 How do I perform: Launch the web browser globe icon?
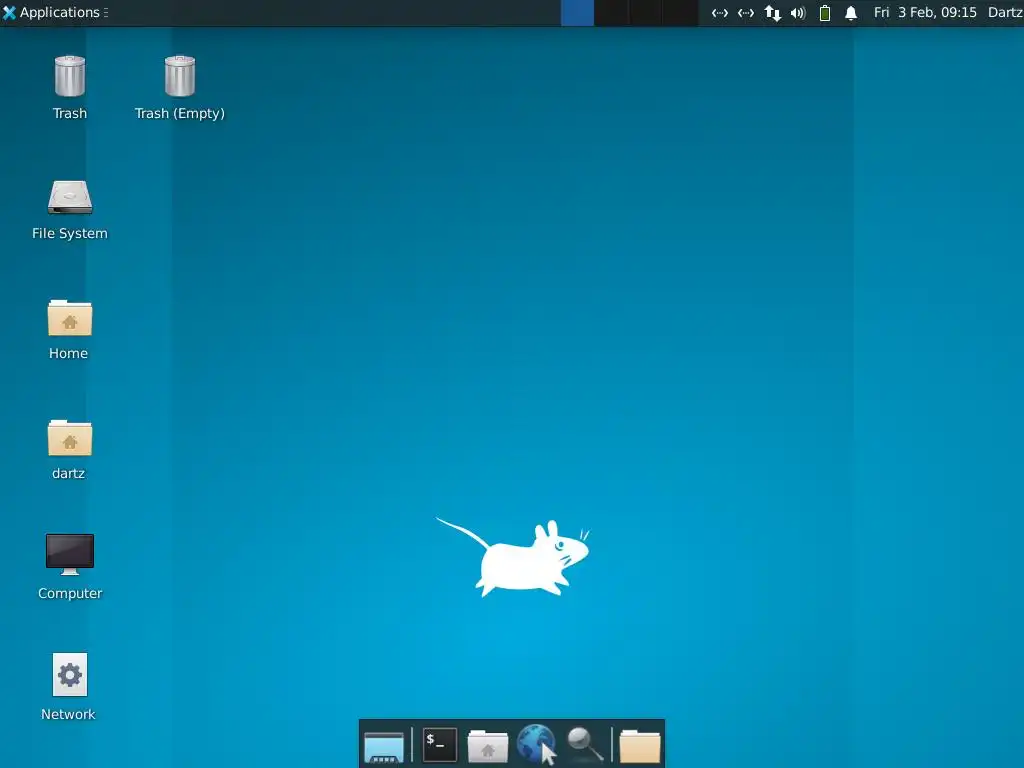click(536, 744)
